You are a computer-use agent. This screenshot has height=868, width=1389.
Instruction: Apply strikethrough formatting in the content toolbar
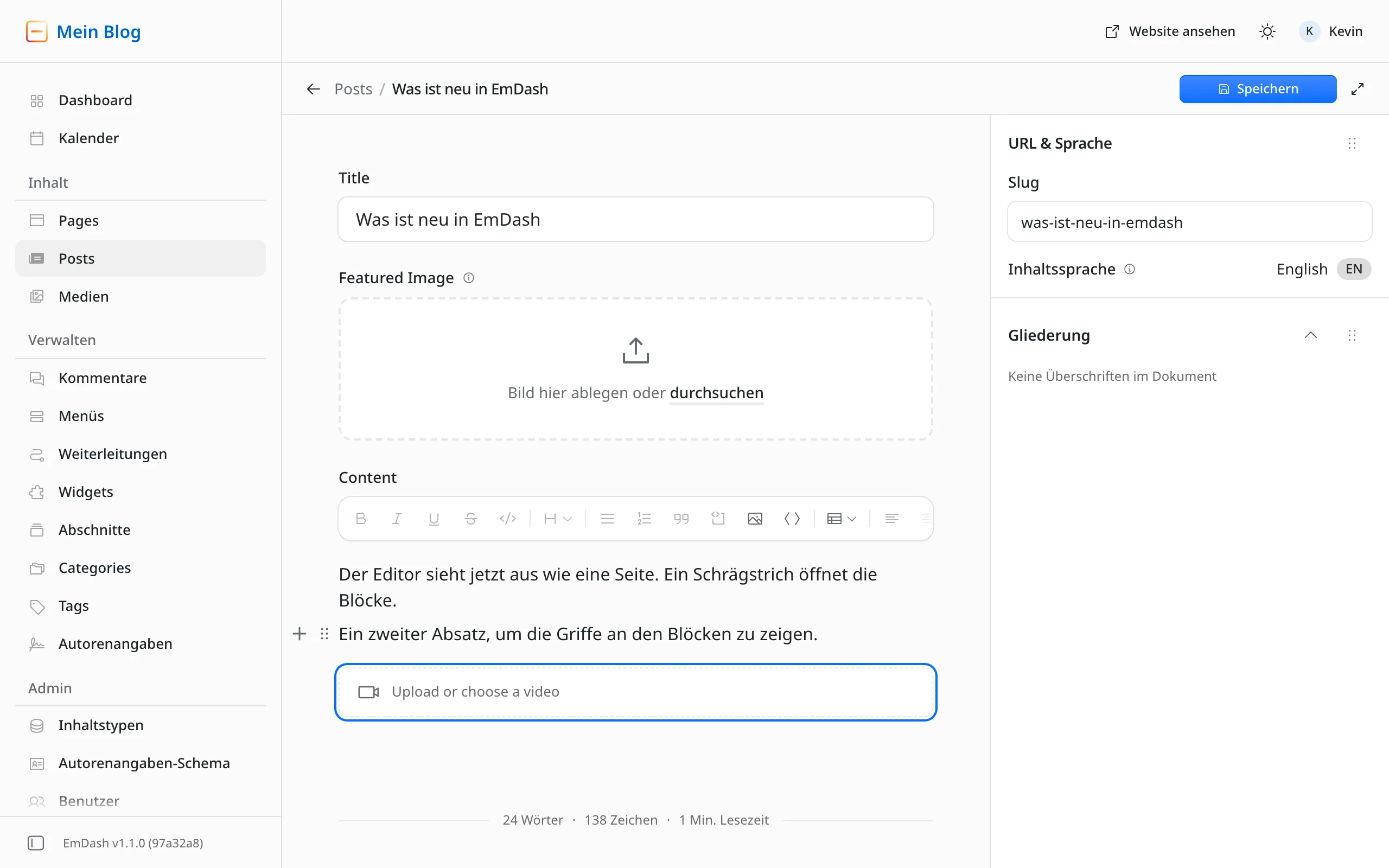[x=470, y=519]
